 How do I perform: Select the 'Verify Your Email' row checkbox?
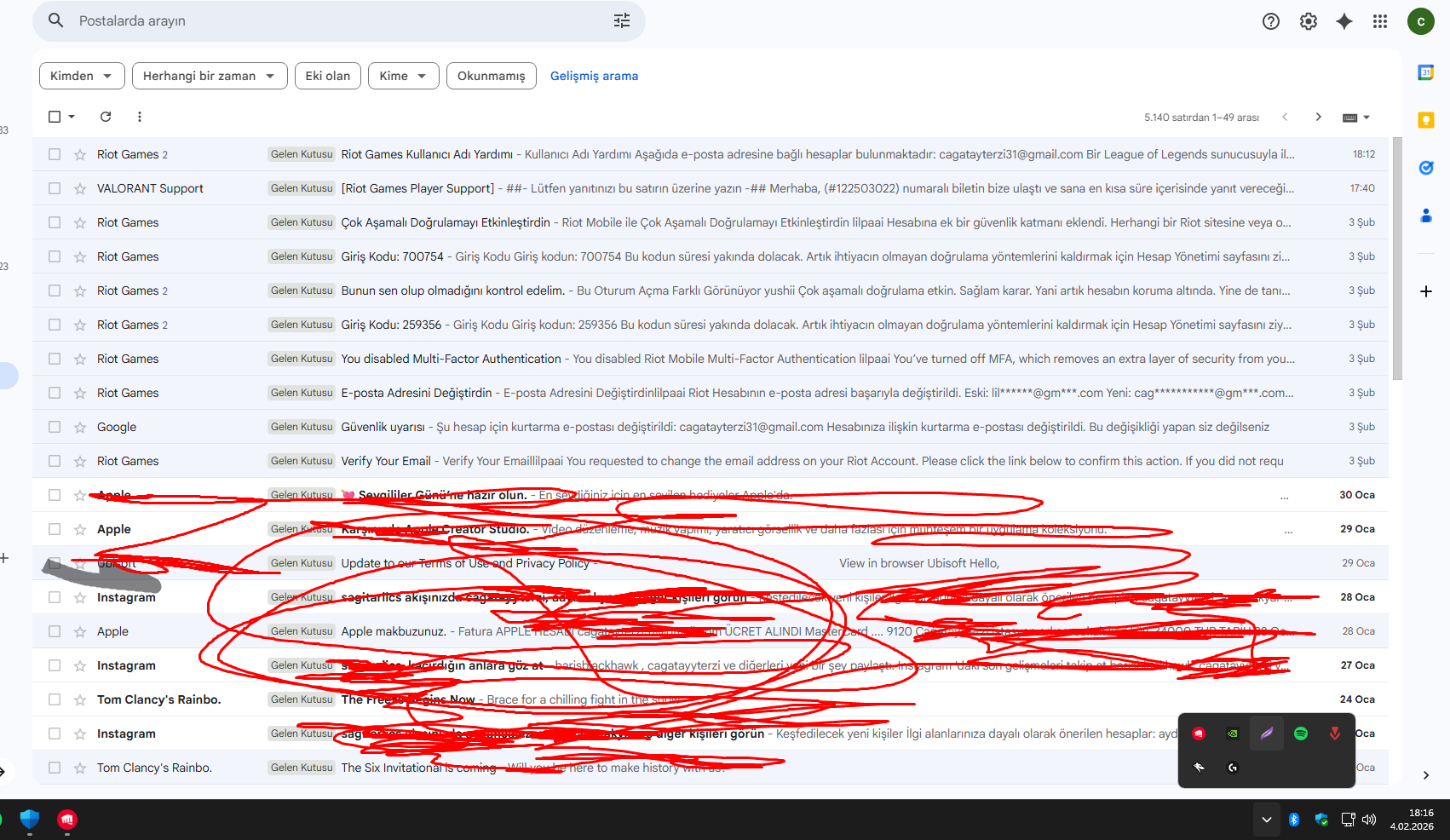pyautogui.click(x=55, y=461)
